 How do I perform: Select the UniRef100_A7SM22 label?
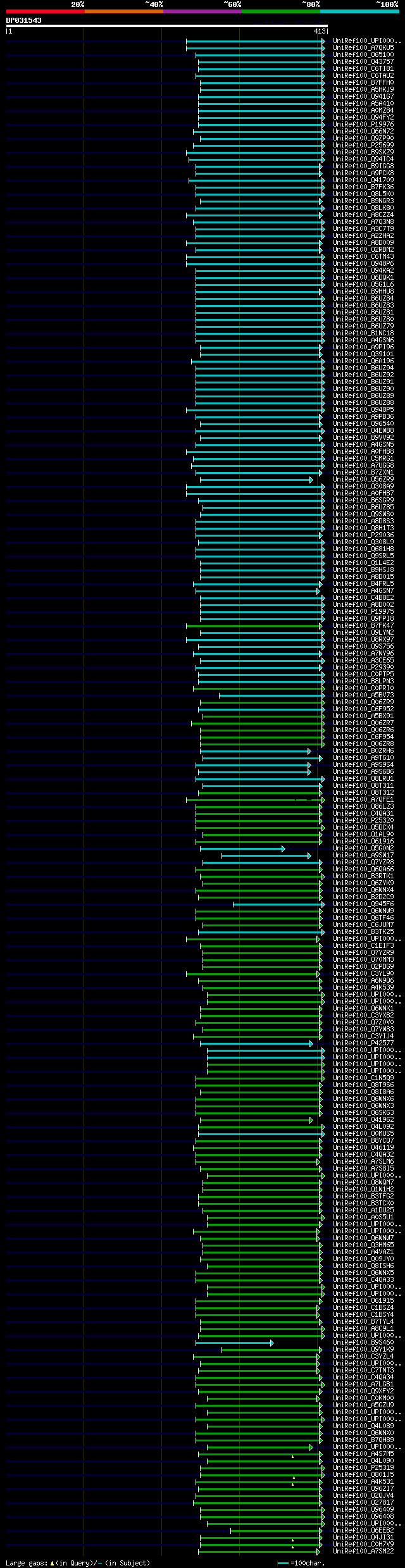pyautogui.click(x=363, y=1551)
